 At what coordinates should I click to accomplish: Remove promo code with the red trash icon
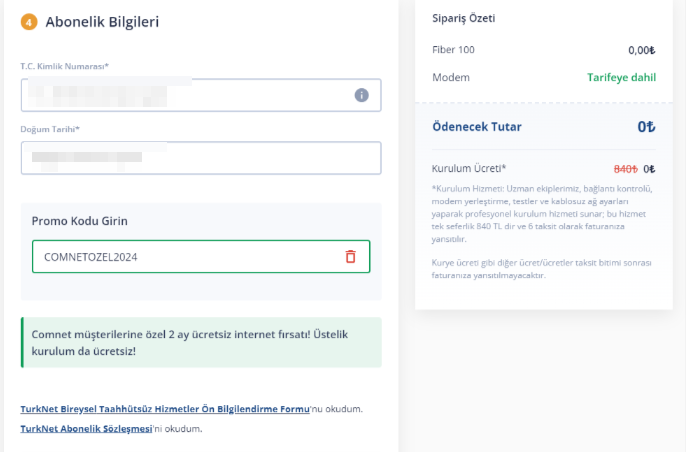[x=350, y=256]
